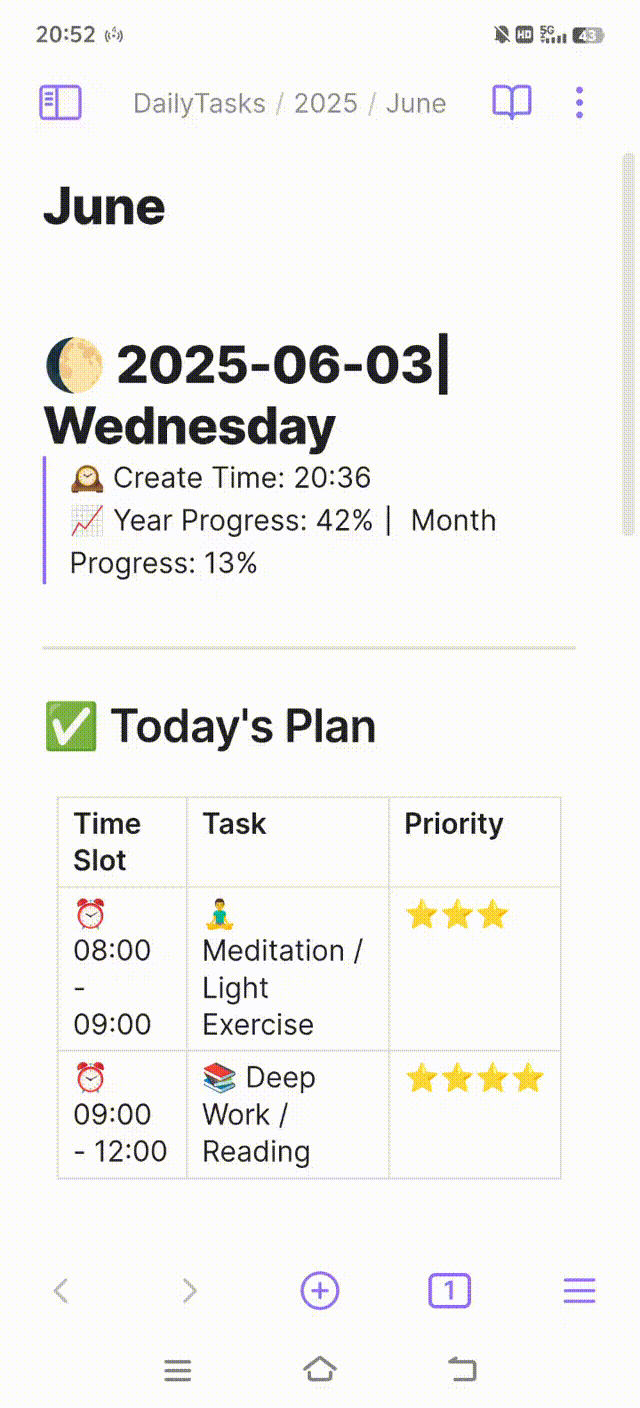Click the June page title
This screenshot has width=640, height=1408.
pos(104,207)
